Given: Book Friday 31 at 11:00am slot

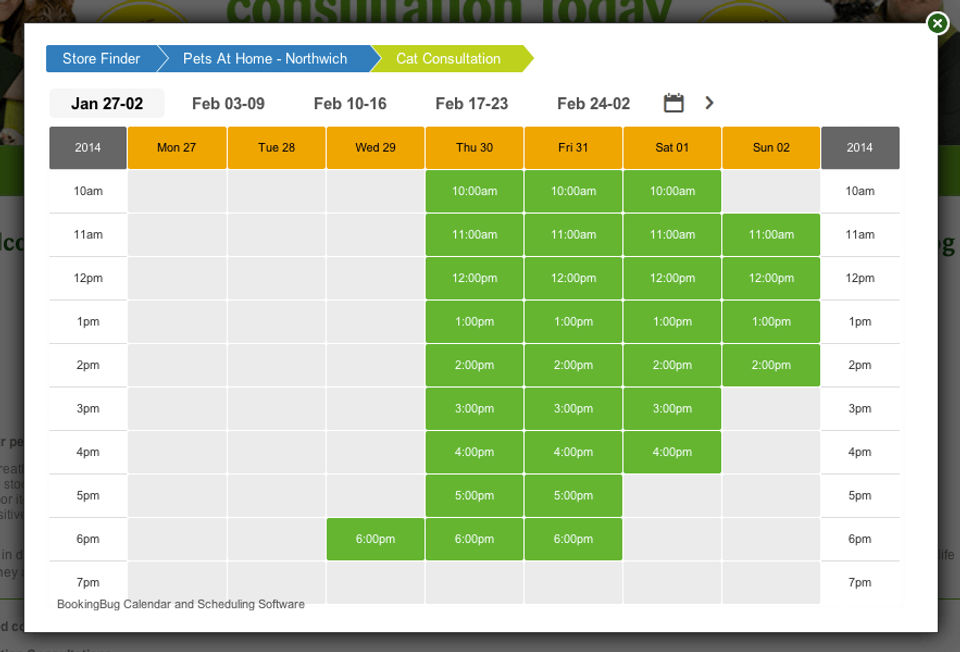Looking at the screenshot, I should pos(574,234).
